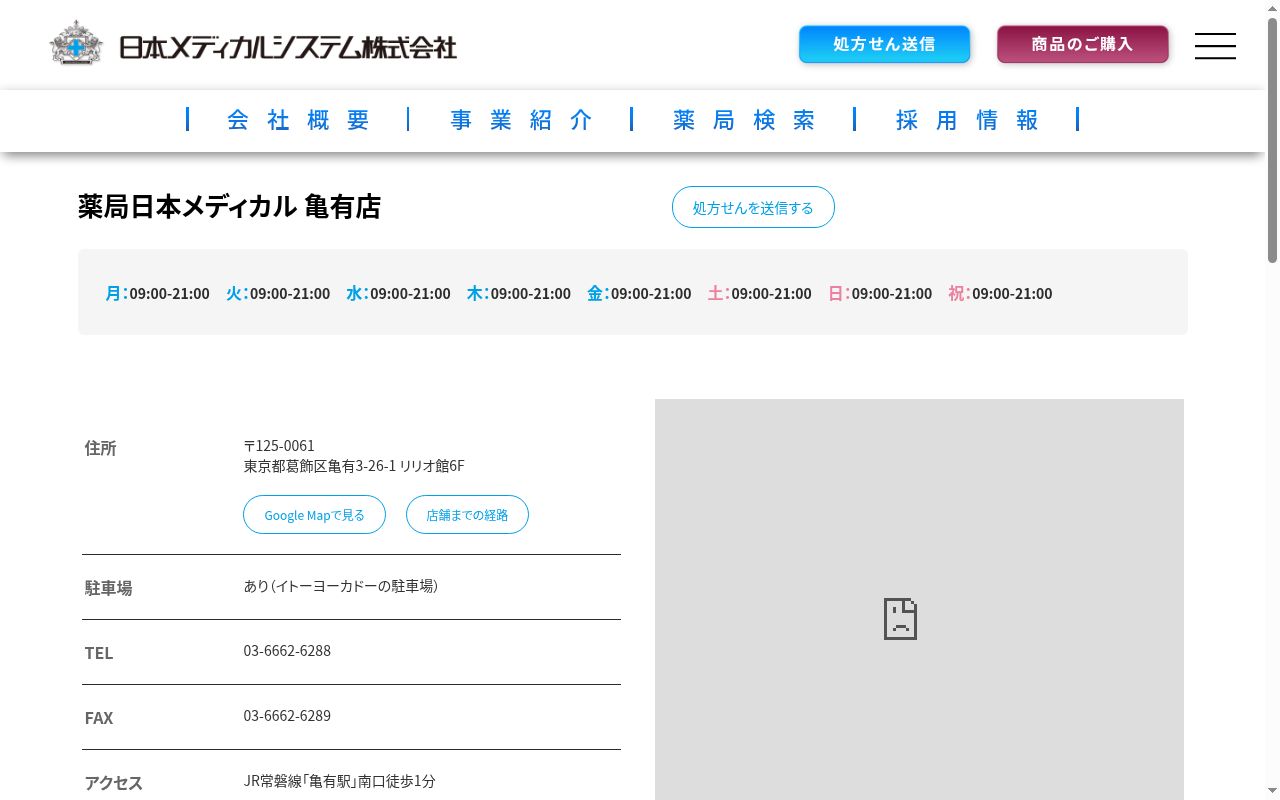This screenshot has height=800, width=1280.
Task: Open the 会社概要 menu item
Action: [x=299, y=120]
